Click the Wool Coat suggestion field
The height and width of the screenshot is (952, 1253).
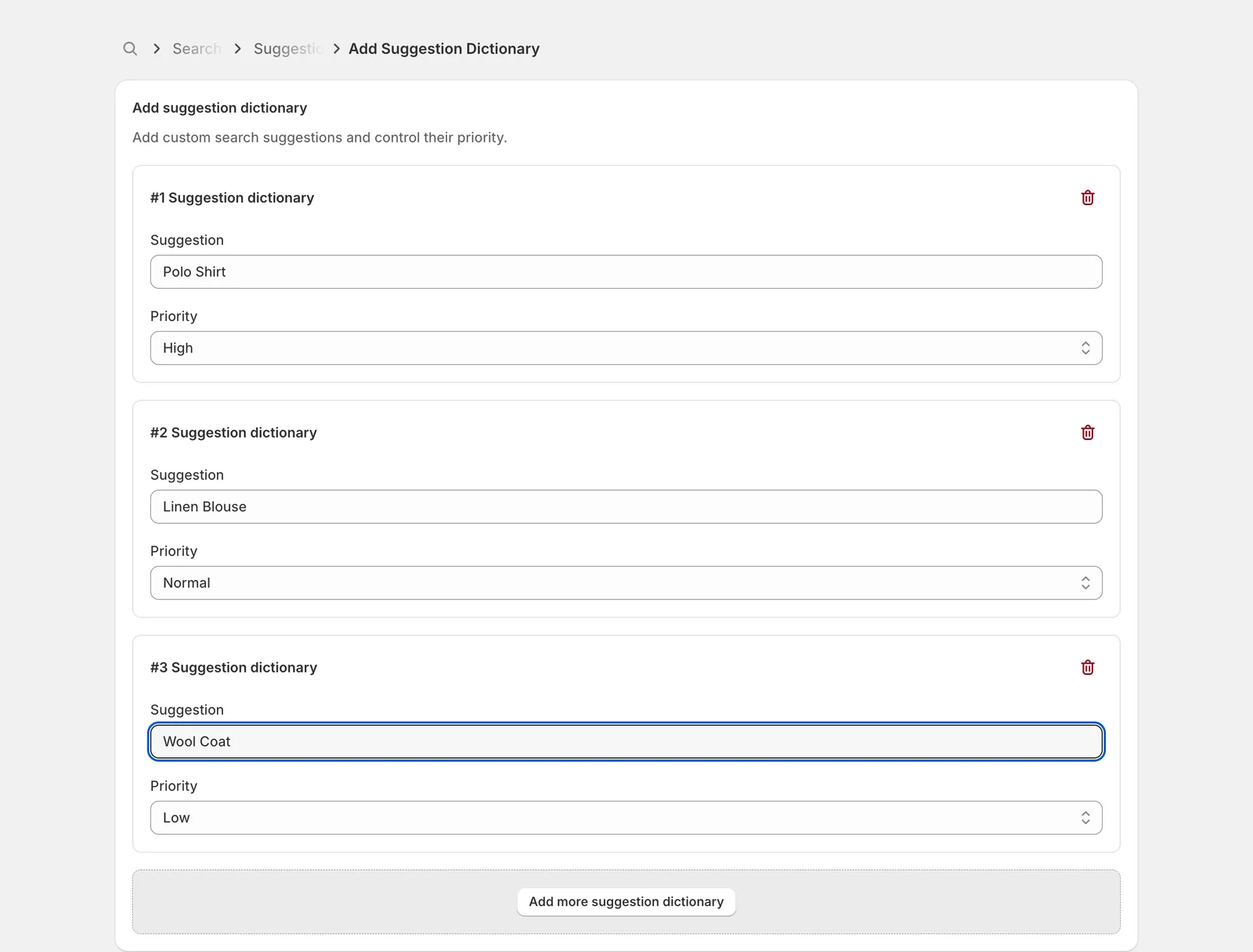626,741
